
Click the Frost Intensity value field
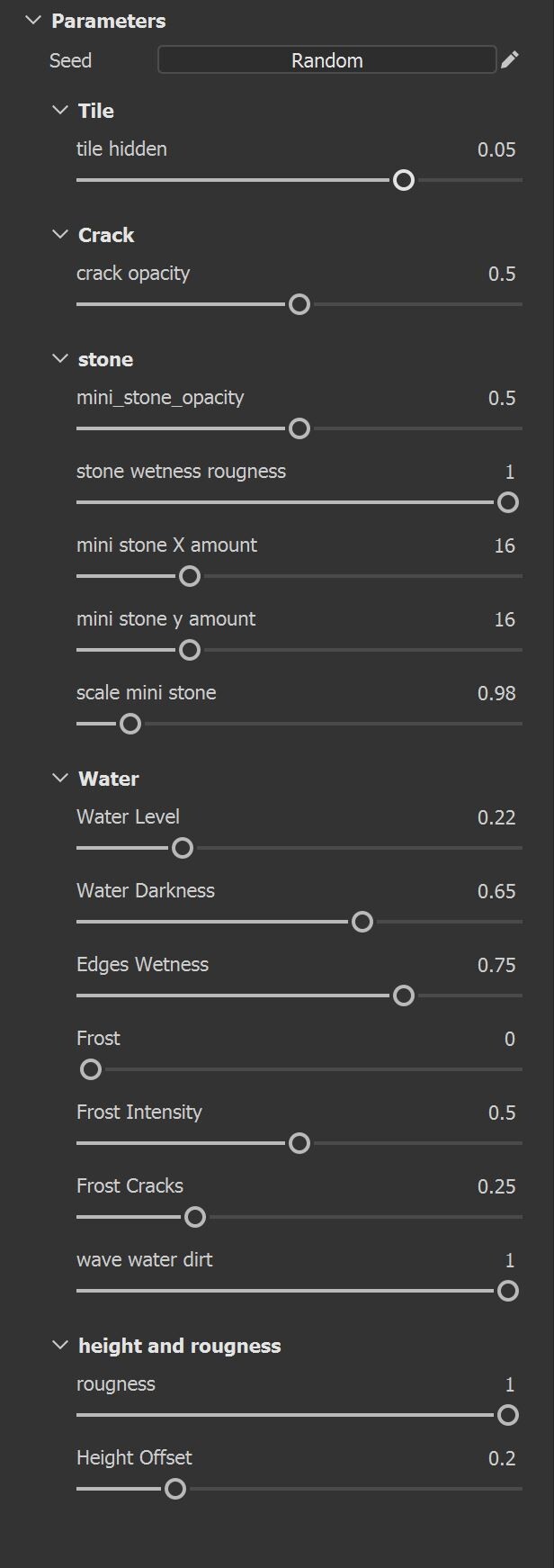tap(502, 1113)
